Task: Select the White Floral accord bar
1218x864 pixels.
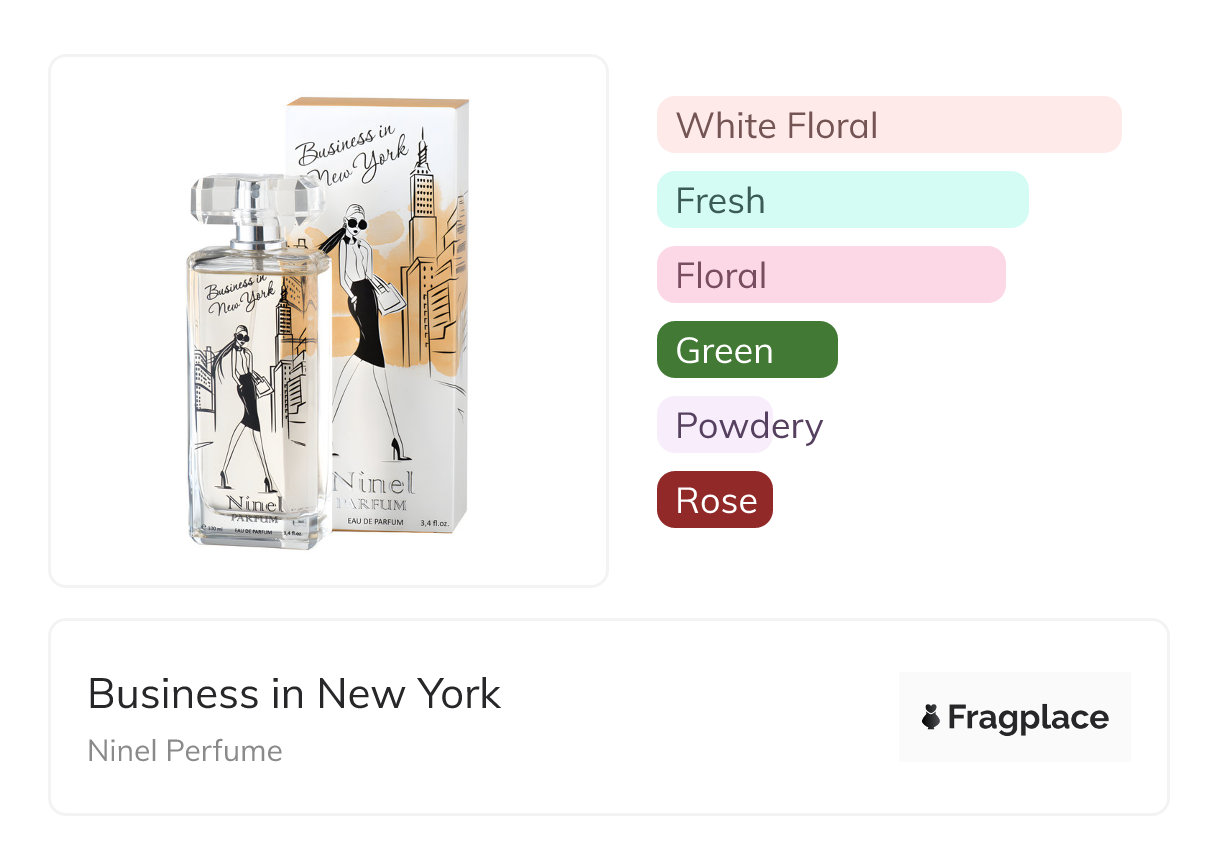Action: 888,125
